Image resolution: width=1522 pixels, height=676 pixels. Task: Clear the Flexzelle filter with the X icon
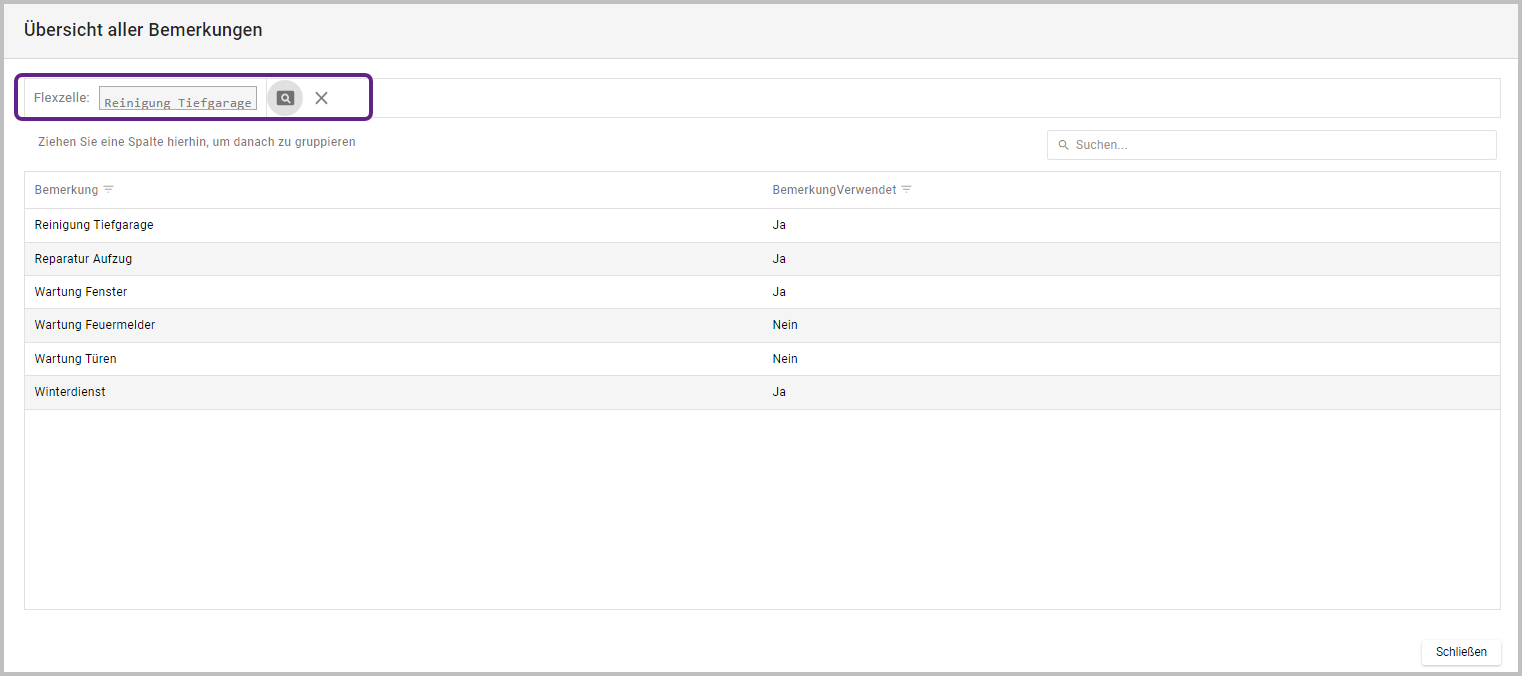pyautogui.click(x=321, y=98)
